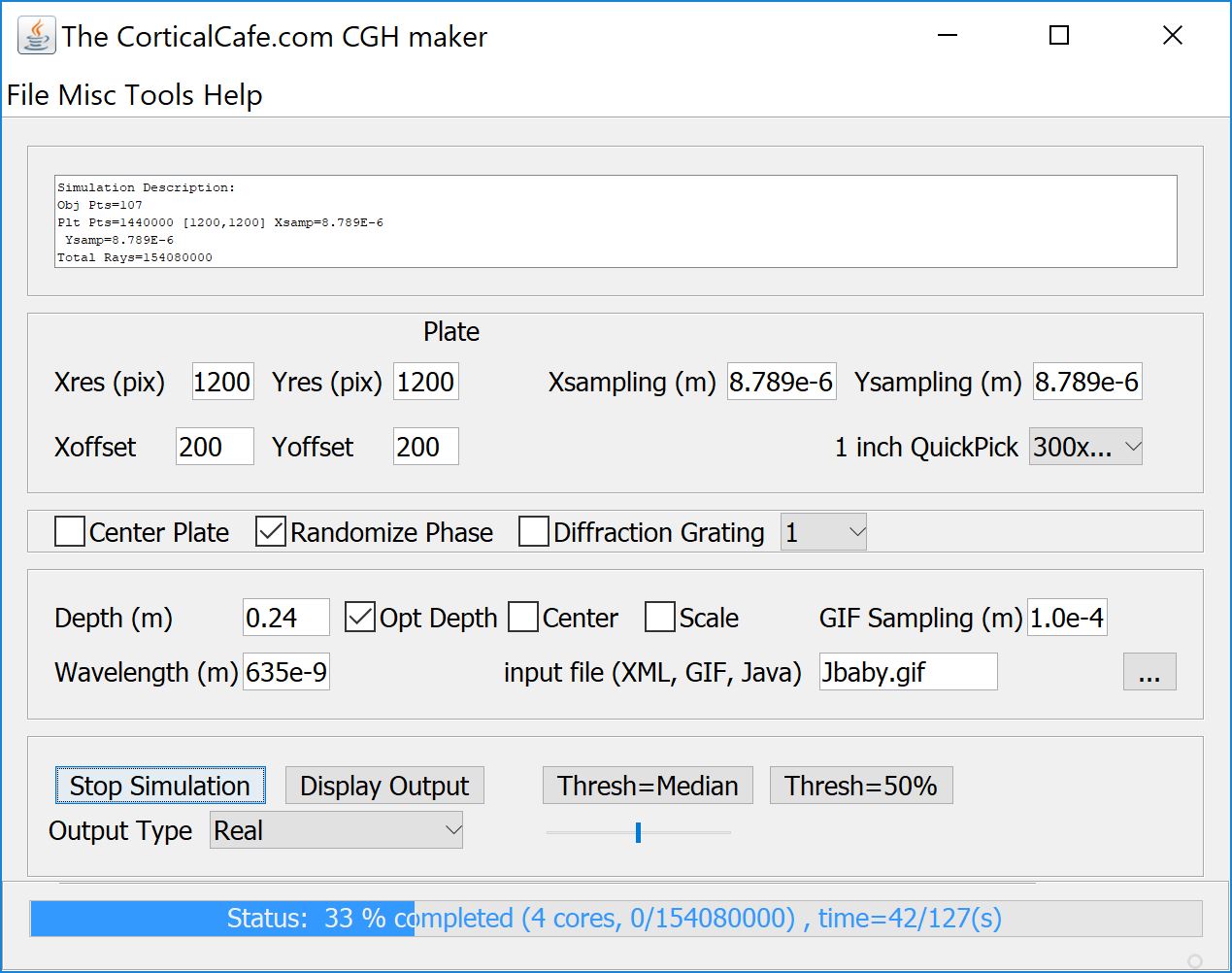Open the Diffraction Grating number dropdown
1232x973 pixels.
[823, 532]
